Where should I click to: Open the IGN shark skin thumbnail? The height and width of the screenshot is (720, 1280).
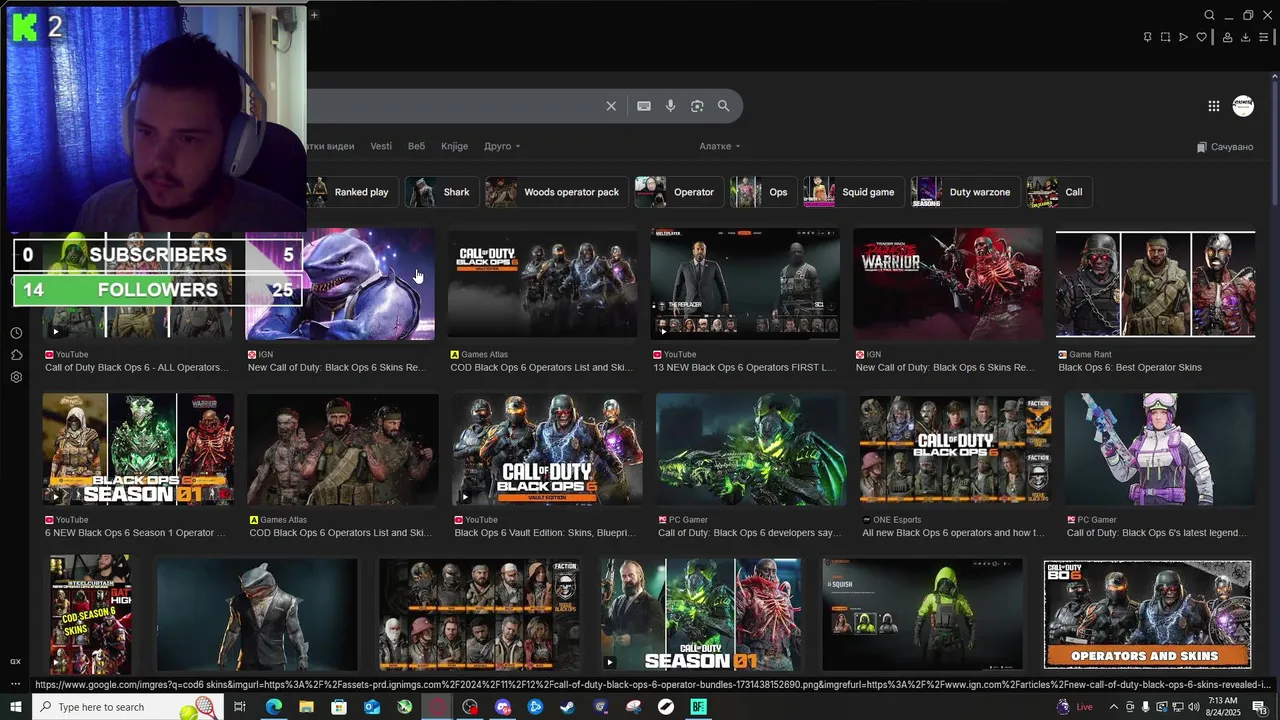(340, 284)
